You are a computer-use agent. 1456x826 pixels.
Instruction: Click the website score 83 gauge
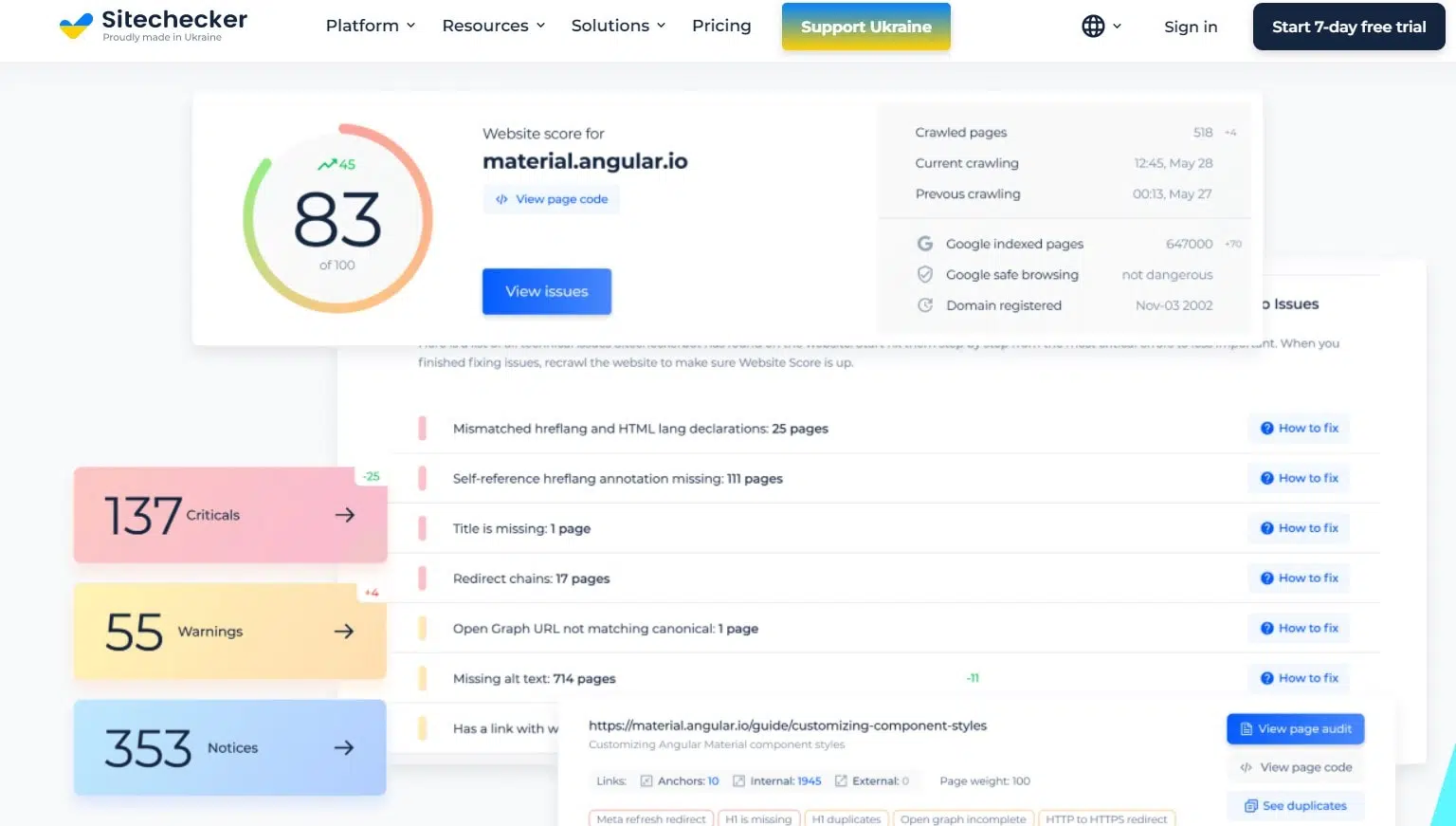[x=337, y=218]
